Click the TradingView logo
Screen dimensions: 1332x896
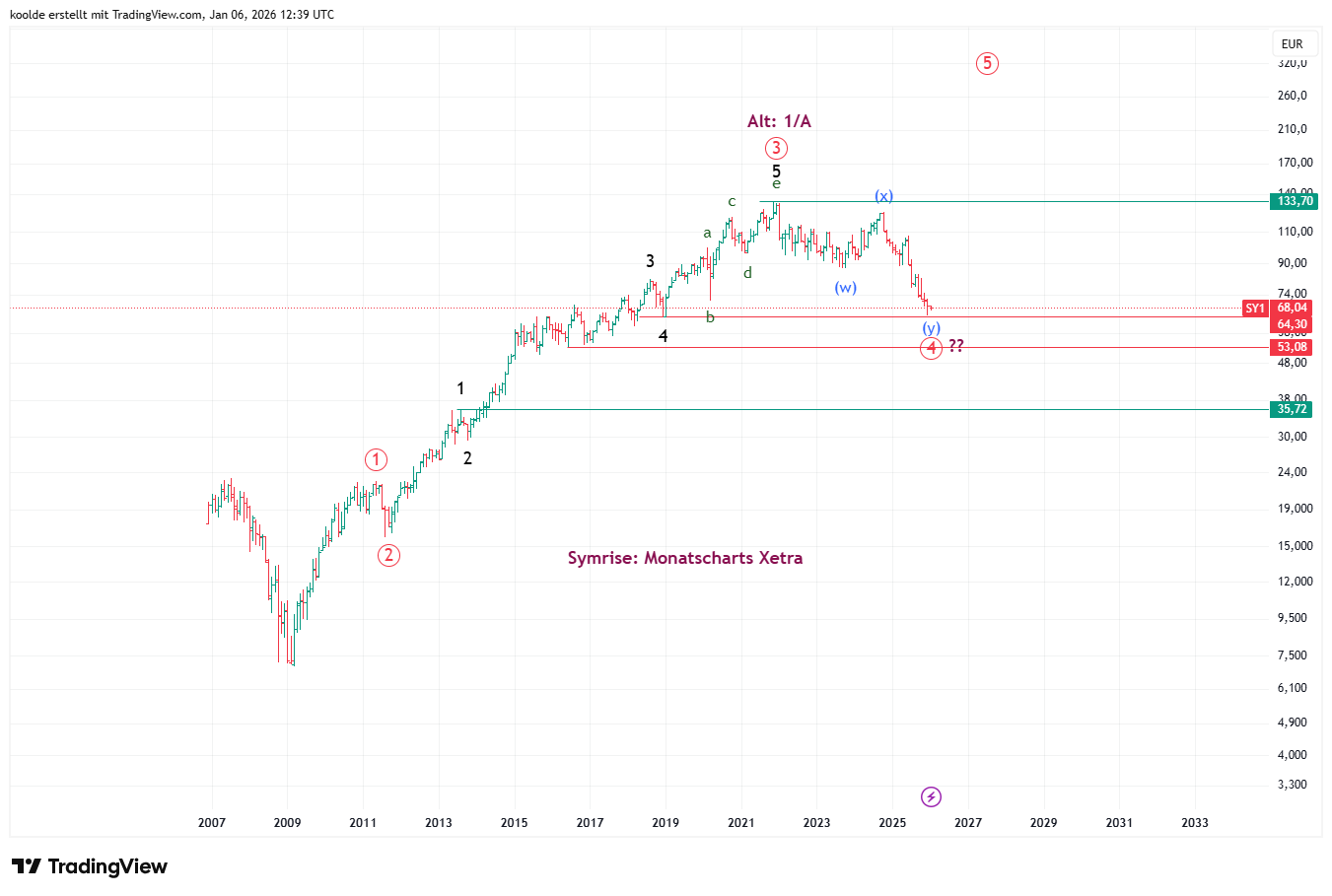click(x=90, y=866)
